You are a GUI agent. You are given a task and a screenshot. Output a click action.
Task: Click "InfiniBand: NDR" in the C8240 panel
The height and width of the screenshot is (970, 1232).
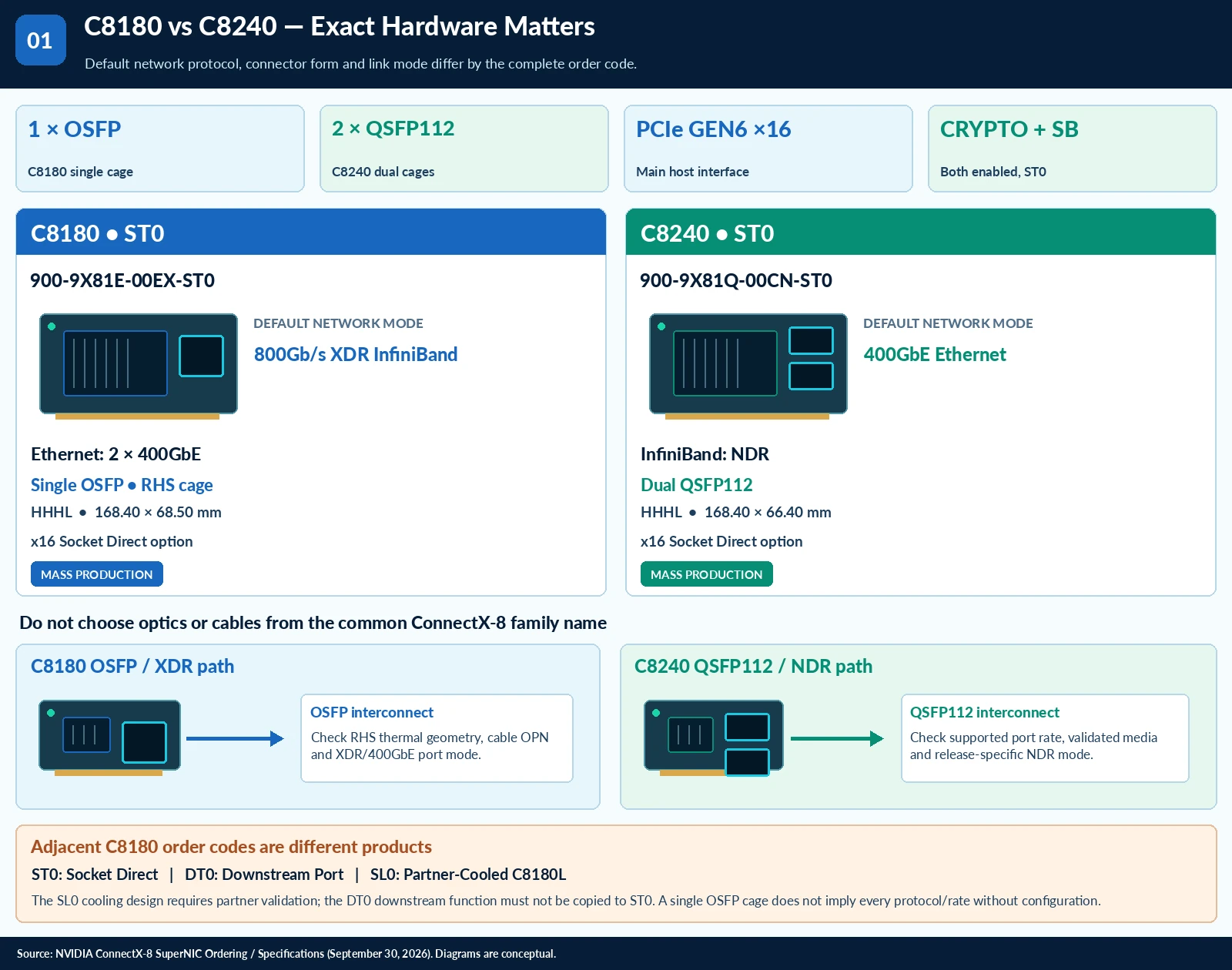tap(705, 454)
